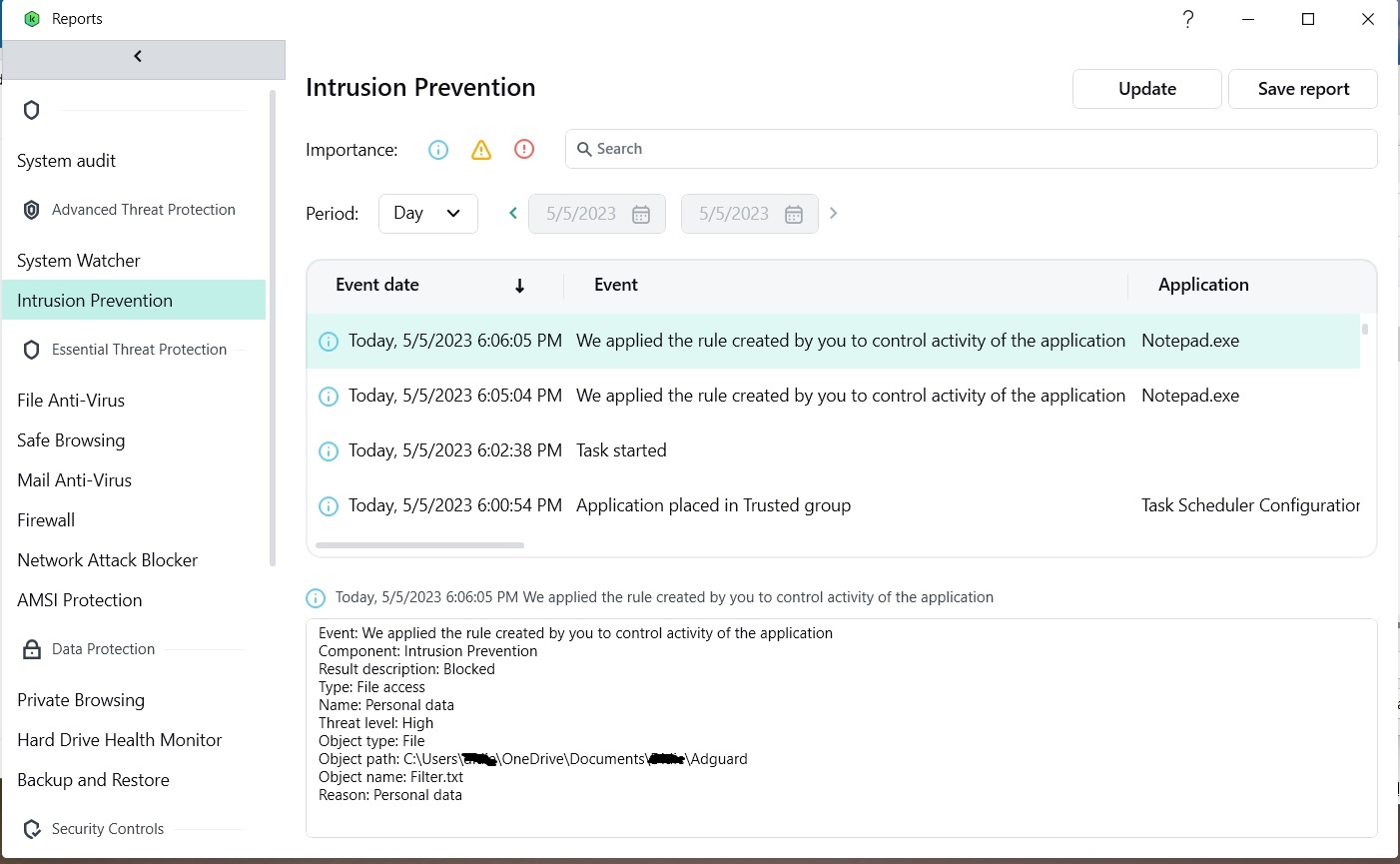Open the start date calendar icon
The height and width of the screenshot is (864, 1400).
(x=641, y=214)
